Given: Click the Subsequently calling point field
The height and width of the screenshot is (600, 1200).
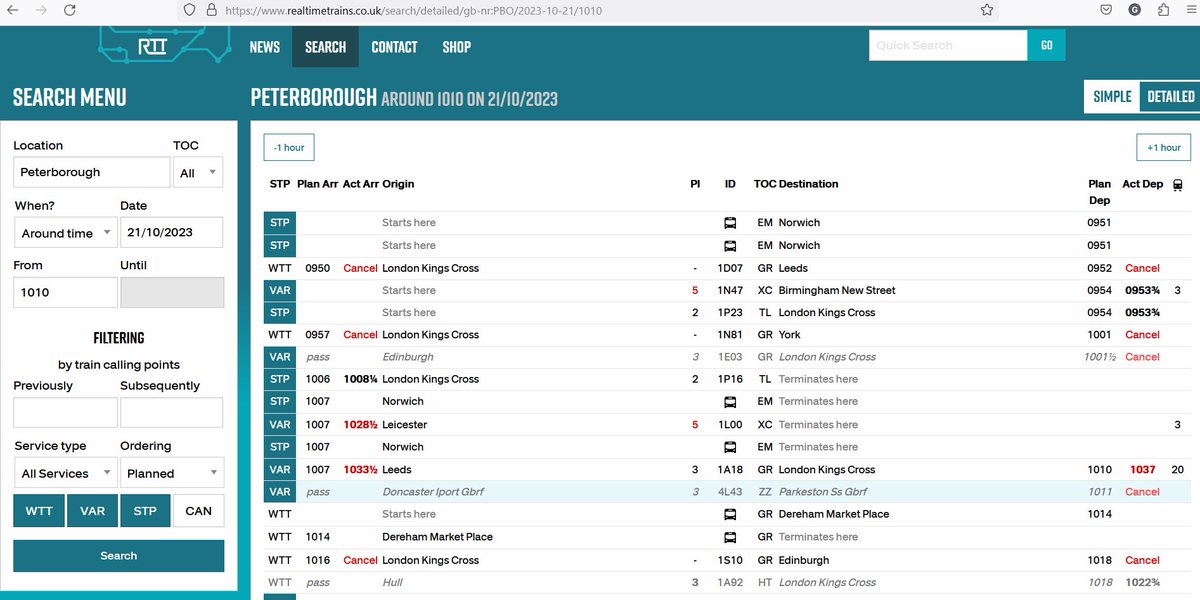Looking at the screenshot, I should tap(172, 413).
